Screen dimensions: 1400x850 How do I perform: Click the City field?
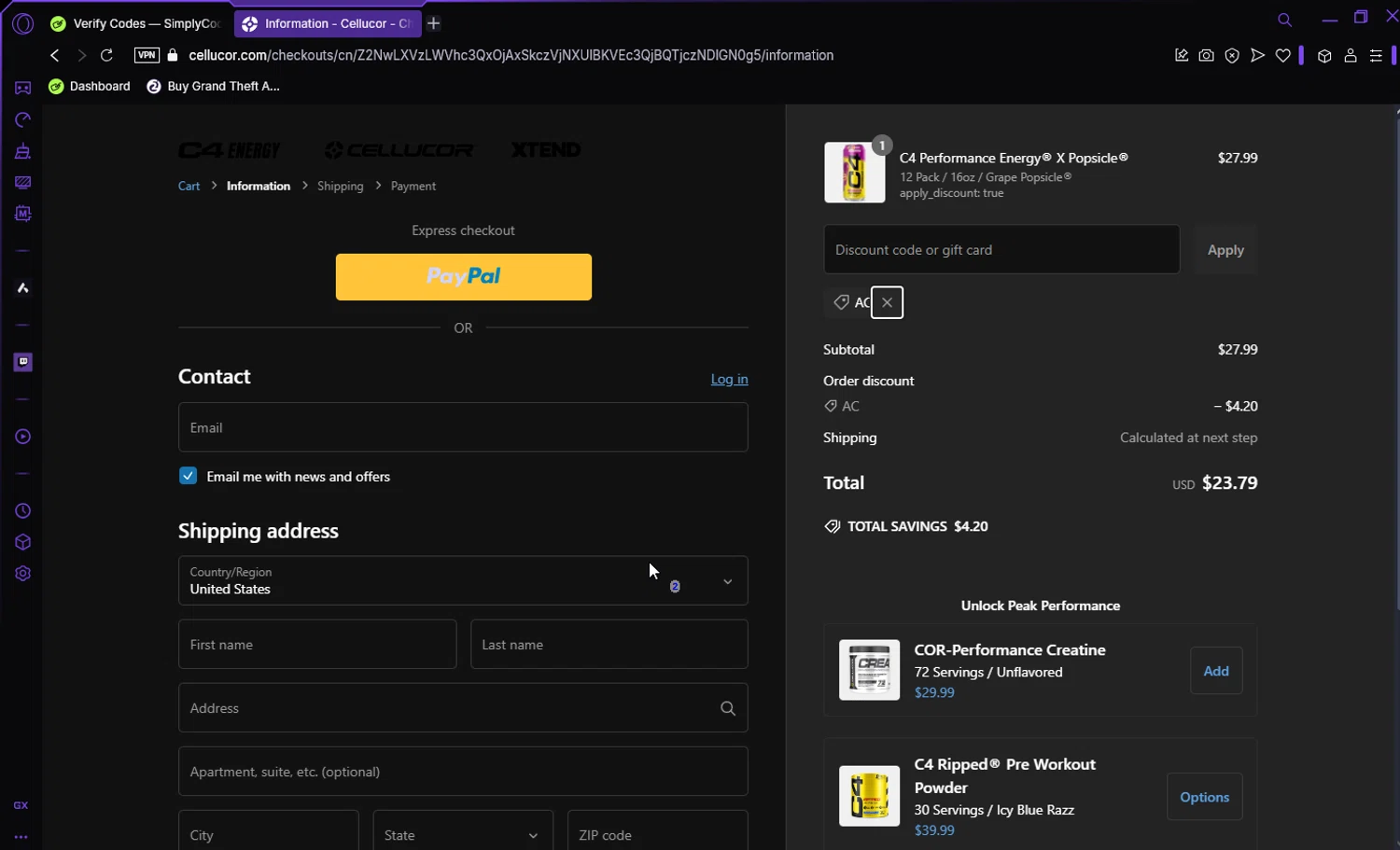click(269, 830)
